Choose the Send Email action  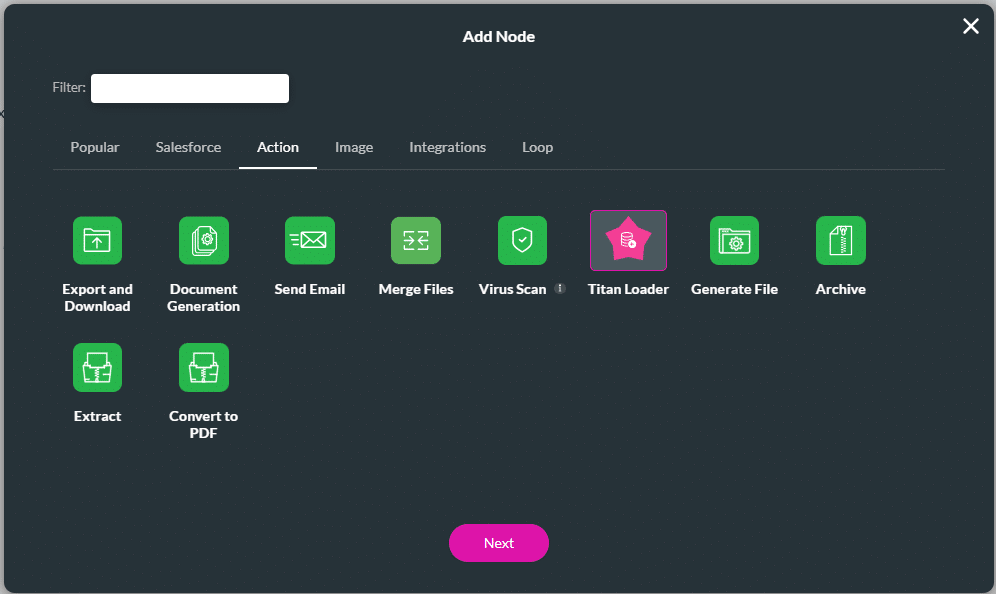(309, 240)
